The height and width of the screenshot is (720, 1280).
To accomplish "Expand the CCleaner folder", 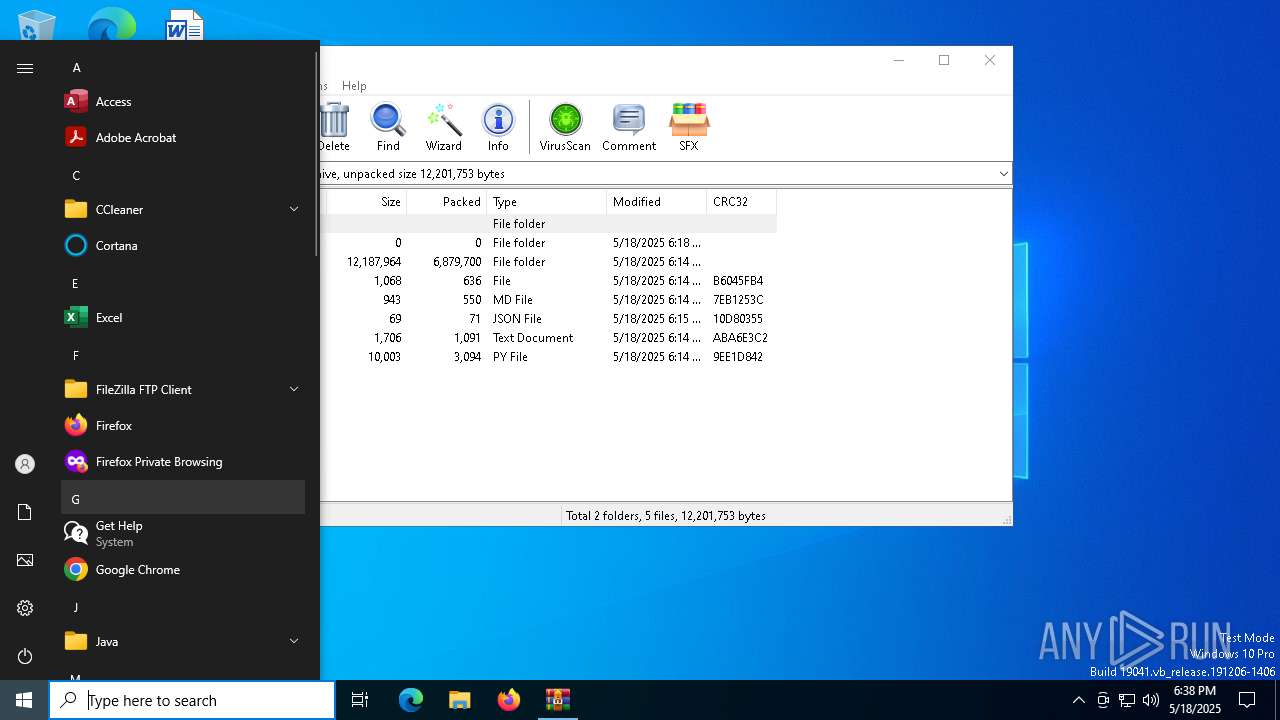I will pos(183,209).
